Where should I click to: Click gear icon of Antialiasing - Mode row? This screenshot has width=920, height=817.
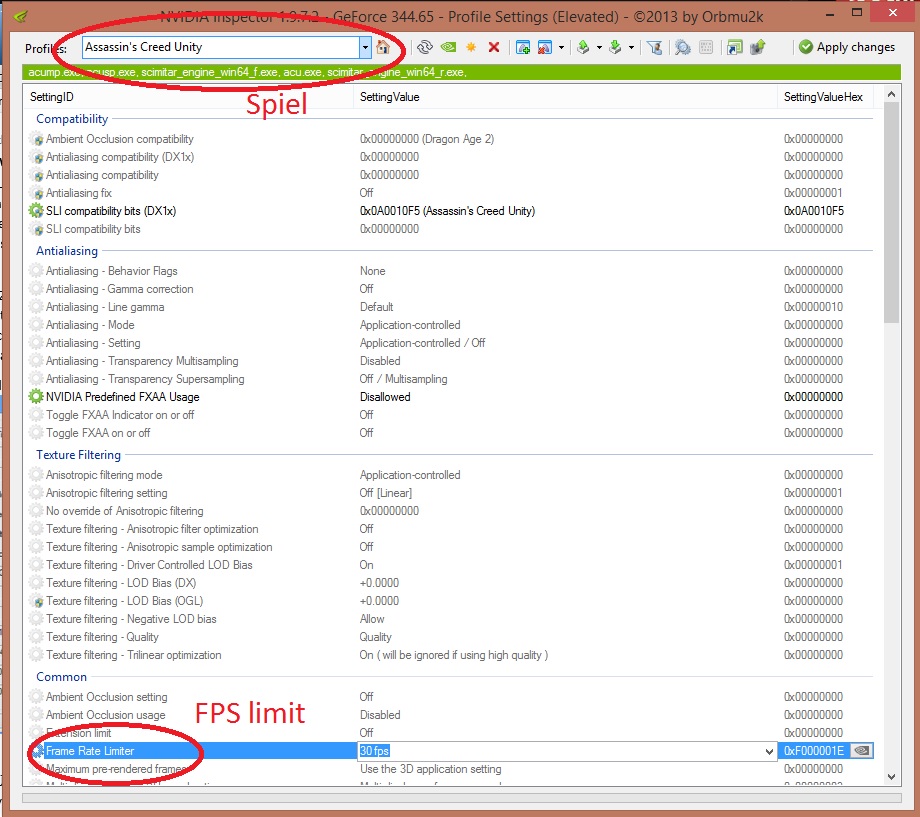pyautogui.click(x=36, y=325)
